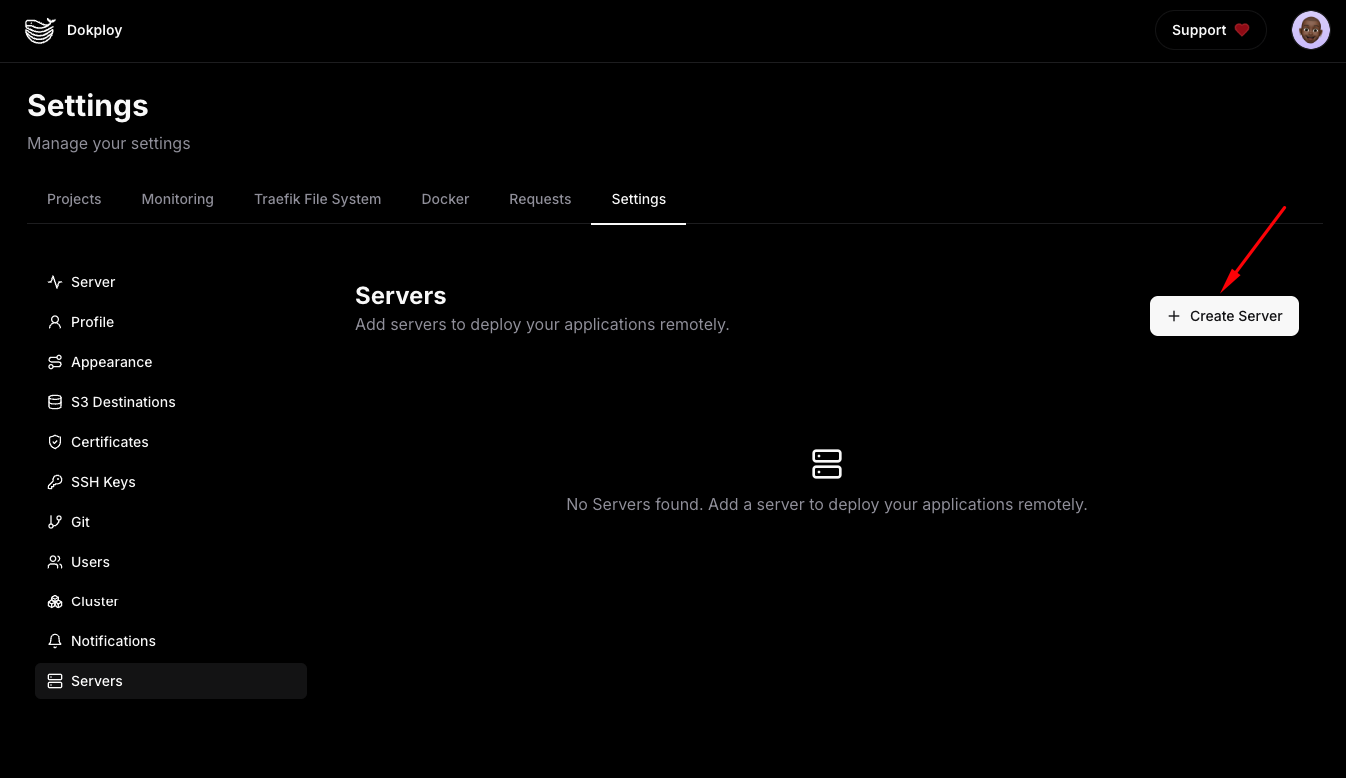The width and height of the screenshot is (1346, 778).
Task: Click the S3 Destinations database icon
Action: click(55, 402)
